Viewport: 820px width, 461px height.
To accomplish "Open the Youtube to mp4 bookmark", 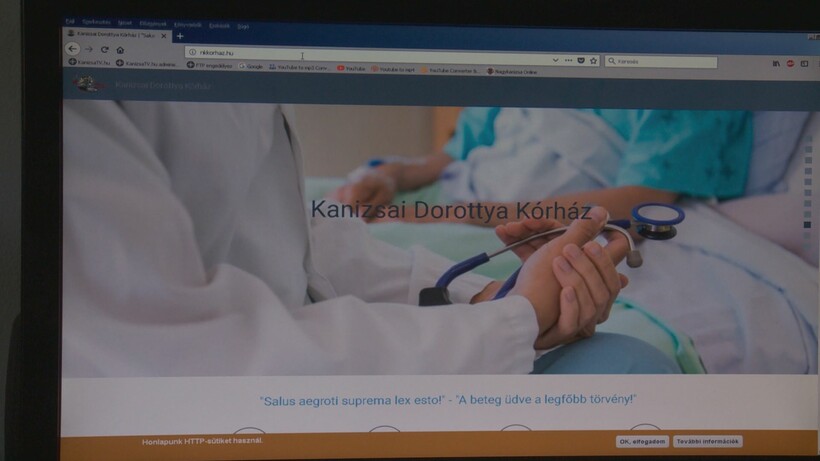I will click(393, 69).
